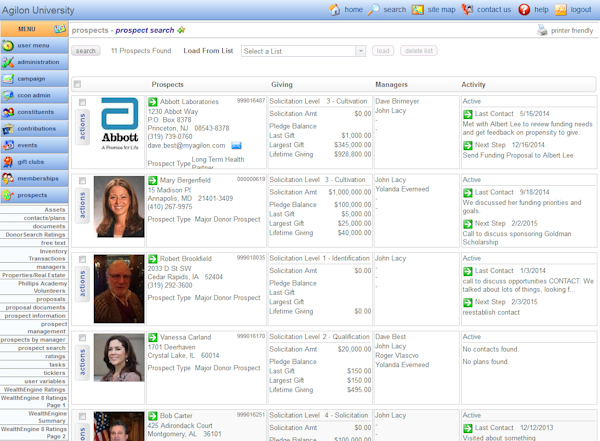600x441 pixels.
Task: Check the Vanessa Carland row checkbox
Action: (82, 338)
